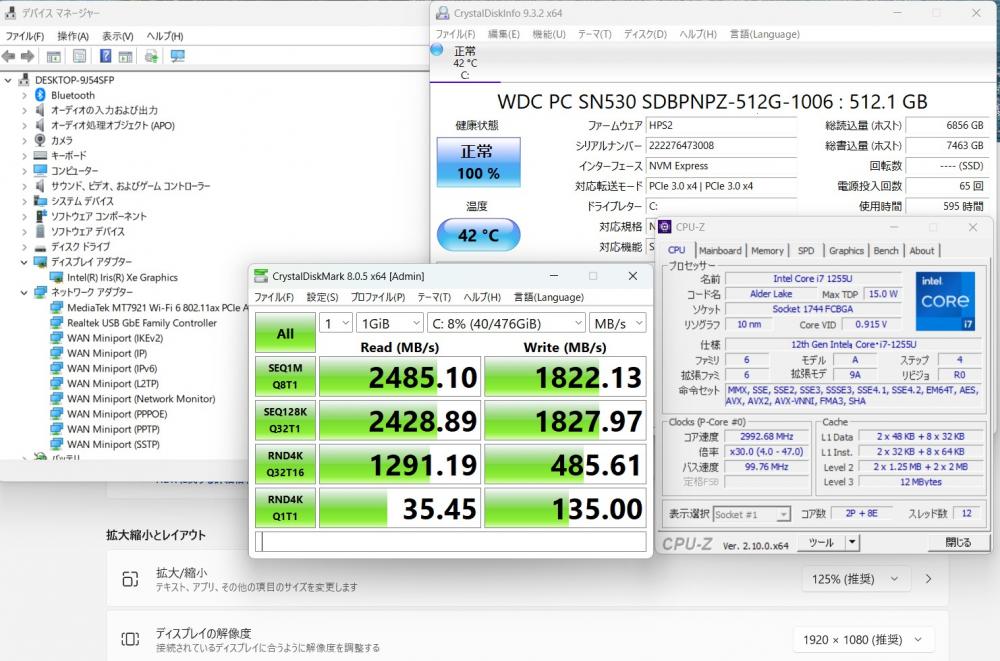Open the test size dropdown showing 1GiB
The width and height of the screenshot is (1000, 661).
coord(389,323)
